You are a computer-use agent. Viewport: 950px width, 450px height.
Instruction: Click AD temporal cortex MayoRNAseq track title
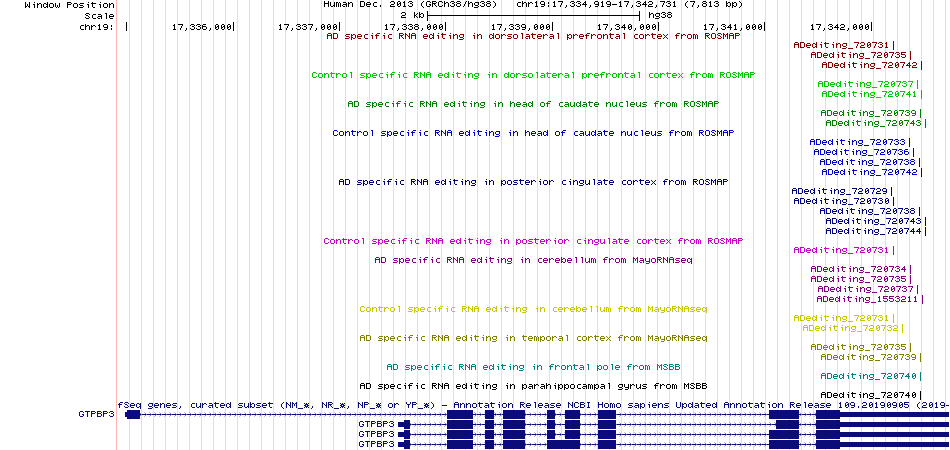coord(533,338)
